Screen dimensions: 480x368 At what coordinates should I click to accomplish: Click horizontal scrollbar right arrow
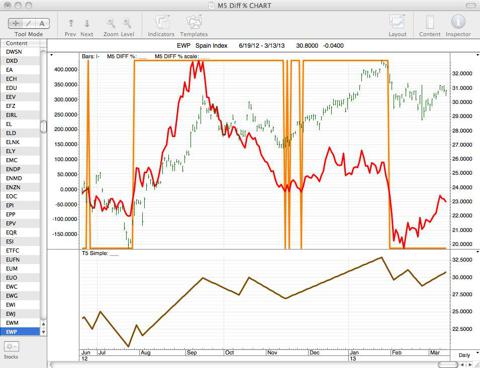click(471, 365)
